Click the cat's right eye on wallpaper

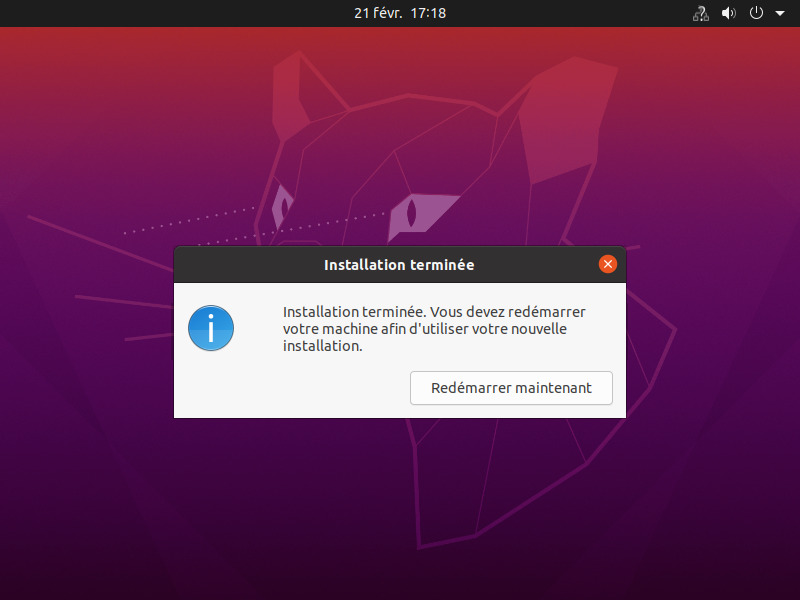(x=411, y=211)
